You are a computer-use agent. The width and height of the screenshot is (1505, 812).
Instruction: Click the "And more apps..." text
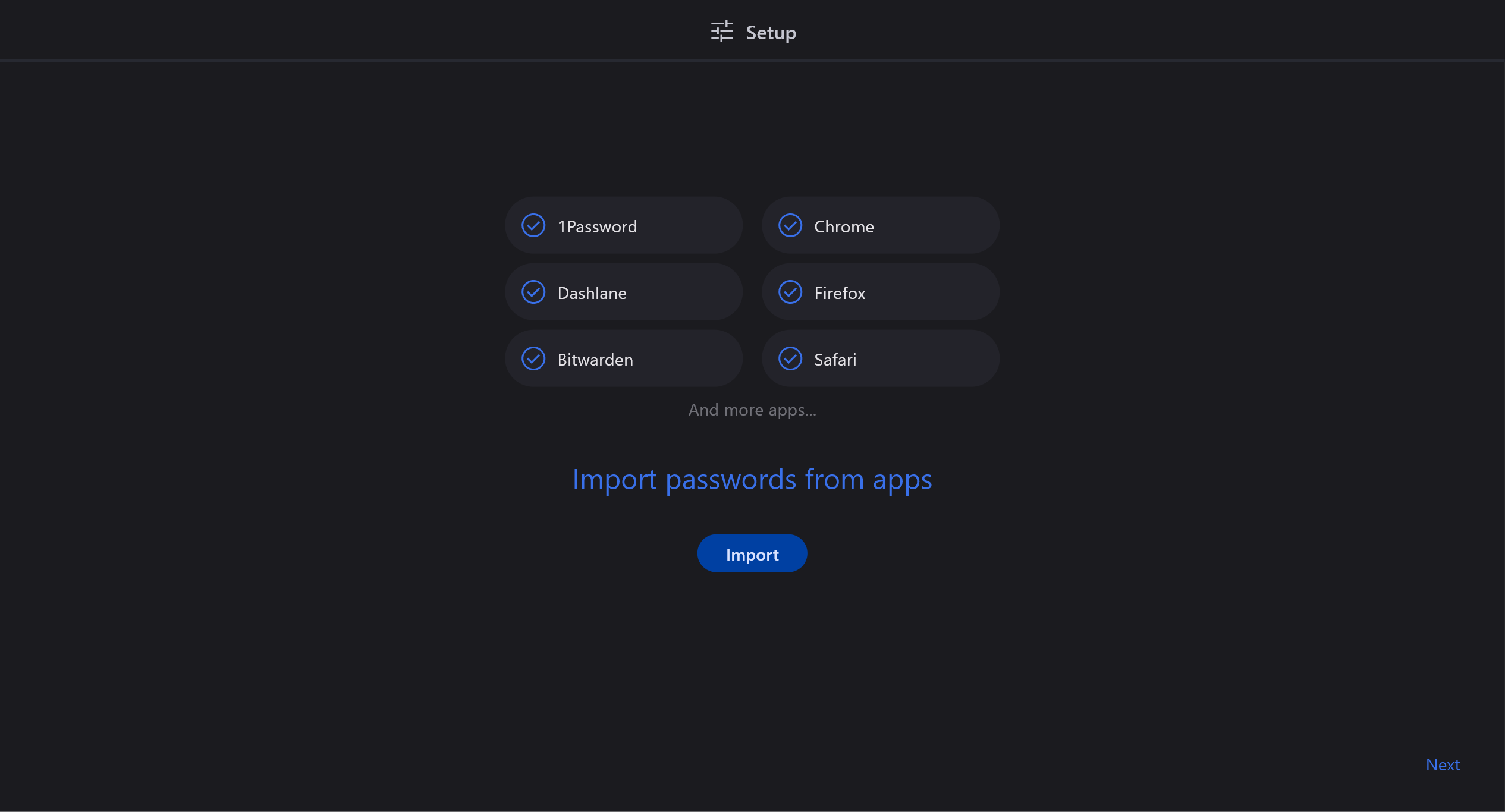[x=752, y=410]
